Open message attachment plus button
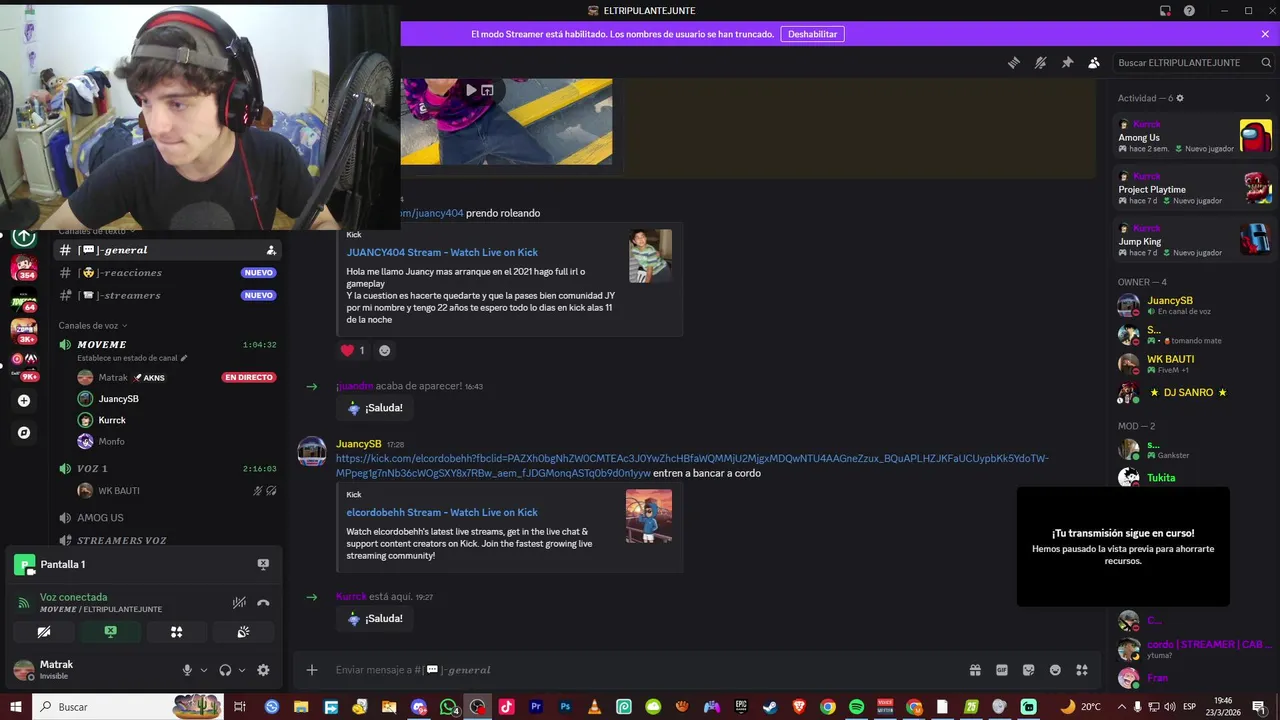This screenshot has width=1280, height=720. [312, 670]
